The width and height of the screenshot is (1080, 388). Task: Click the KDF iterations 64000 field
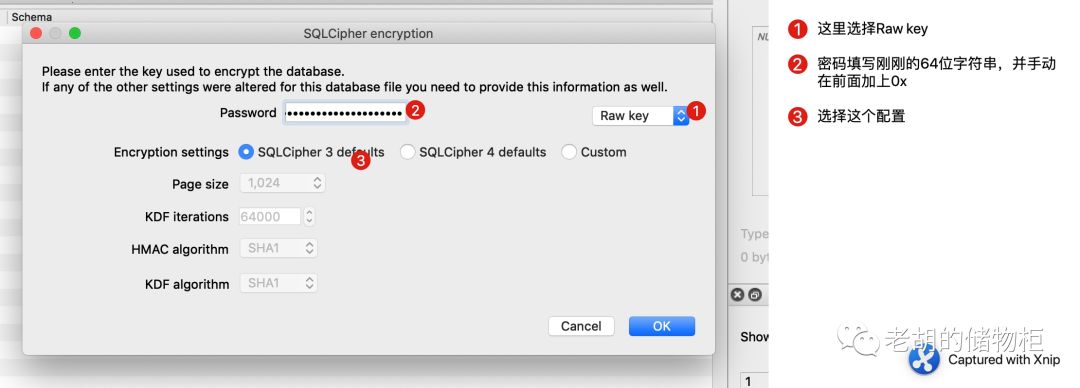coord(270,216)
